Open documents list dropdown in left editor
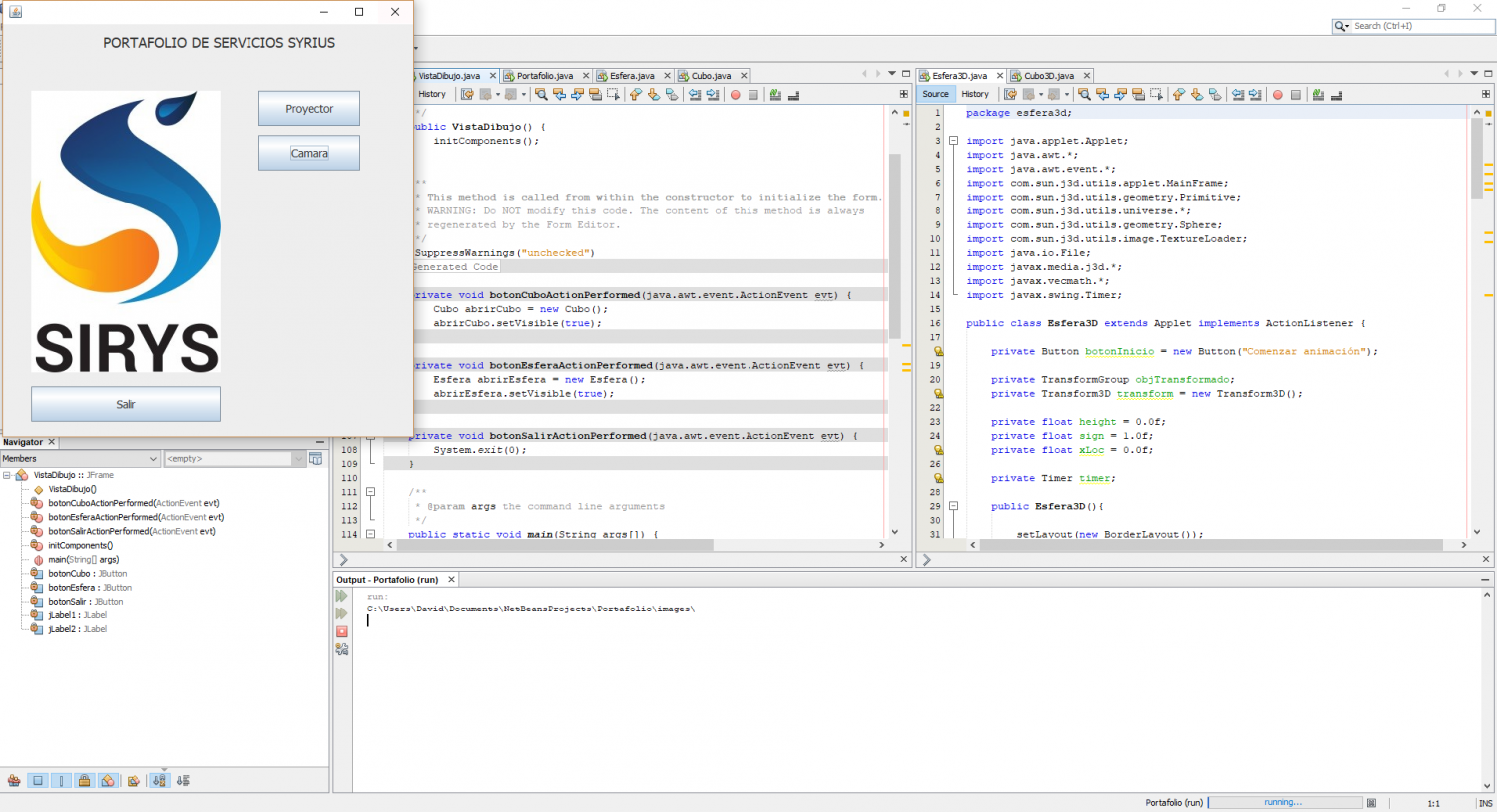Image resolution: width=1497 pixels, height=812 pixels. click(x=892, y=74)
